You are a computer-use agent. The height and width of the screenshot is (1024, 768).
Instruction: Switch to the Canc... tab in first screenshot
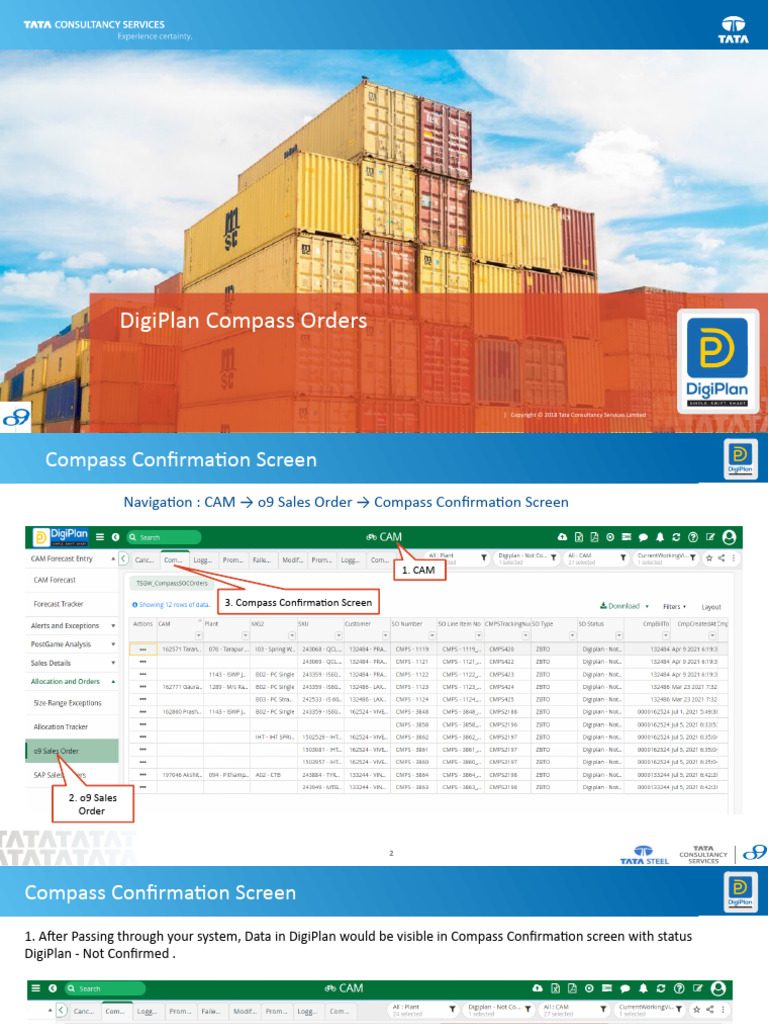[144, 560]
